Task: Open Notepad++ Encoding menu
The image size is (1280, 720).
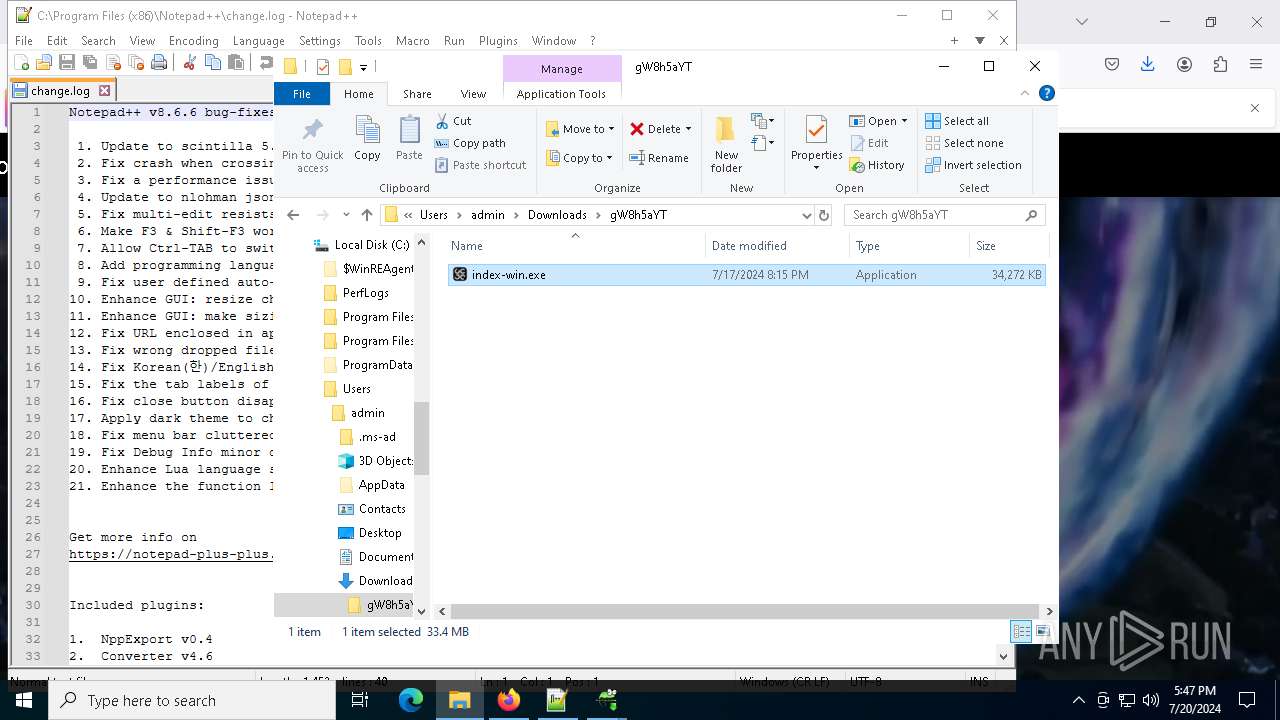Action: (x=193, y=41)
